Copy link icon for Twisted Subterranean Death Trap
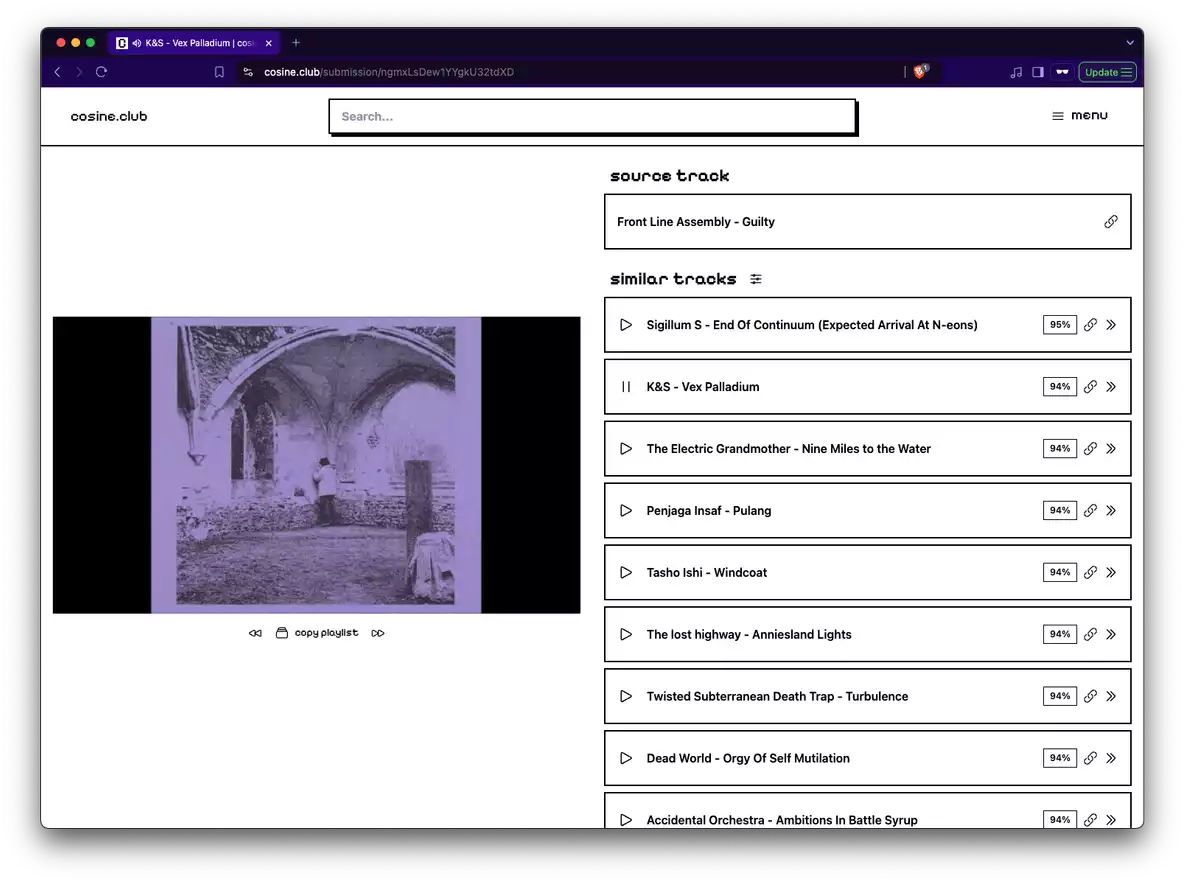Screen dimensions: 1185x883 coord(1090,696)
